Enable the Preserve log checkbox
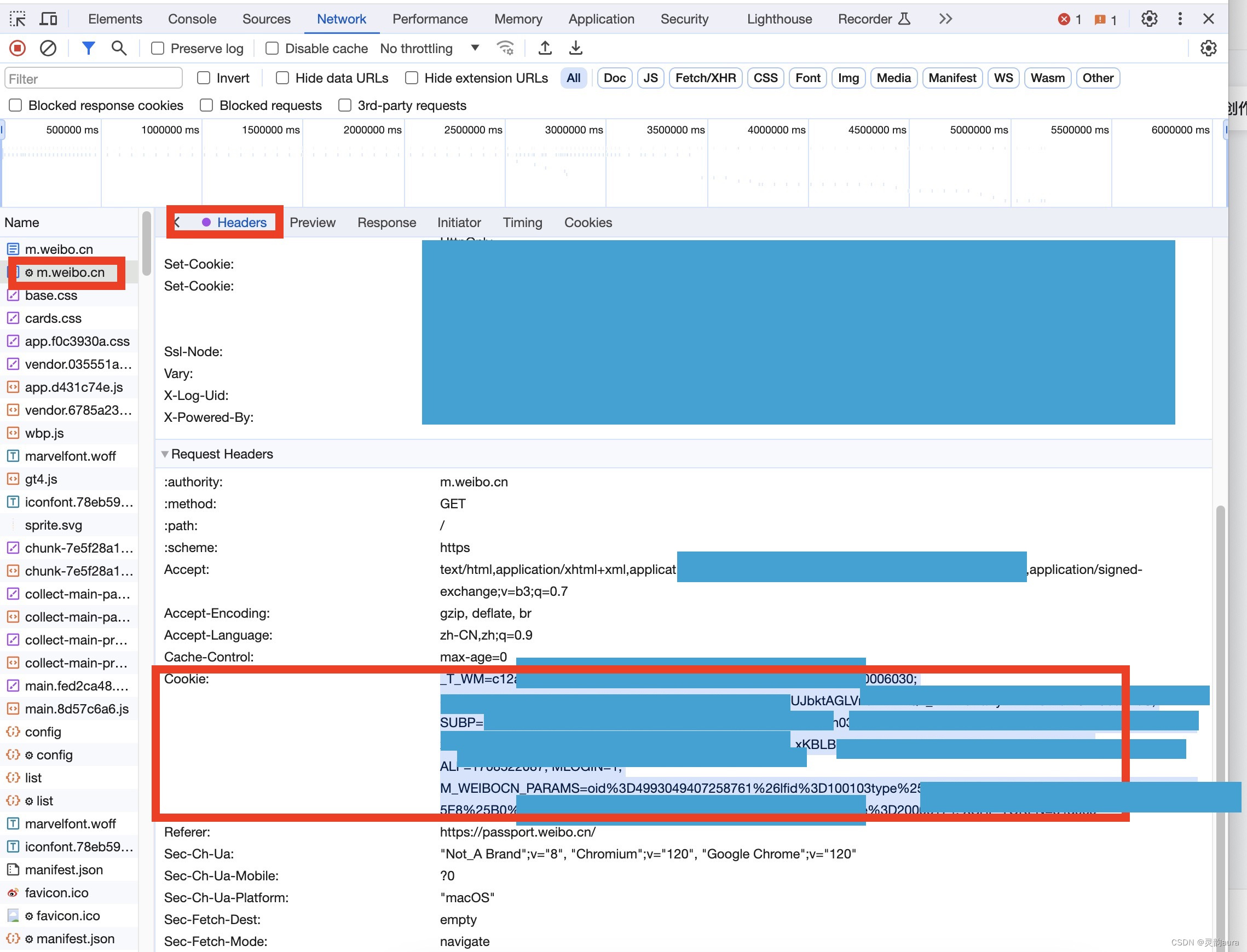This screenshot has height=952, width=1247. click(158, 49)
